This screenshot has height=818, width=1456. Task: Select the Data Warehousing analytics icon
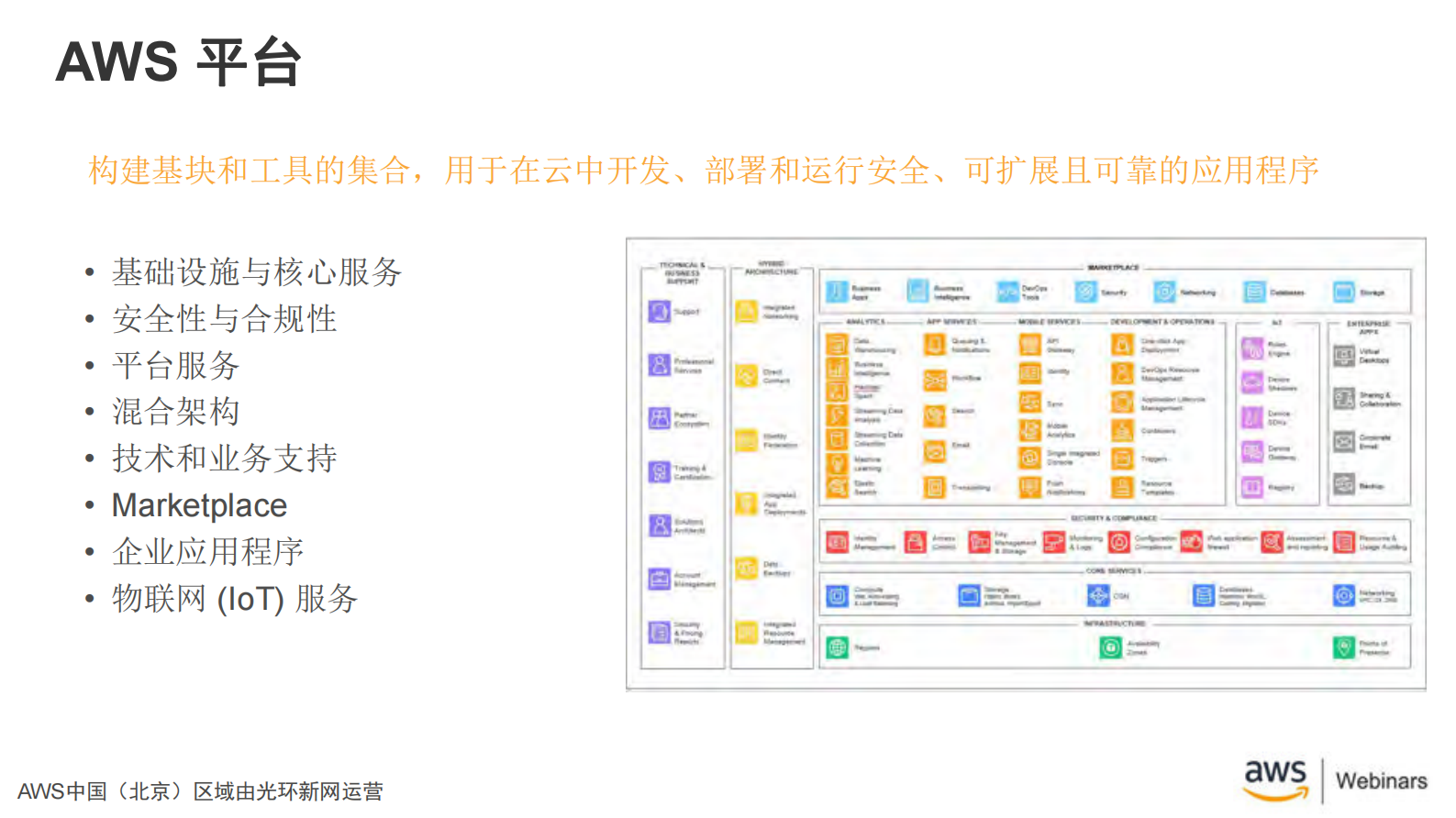point(837,345)
